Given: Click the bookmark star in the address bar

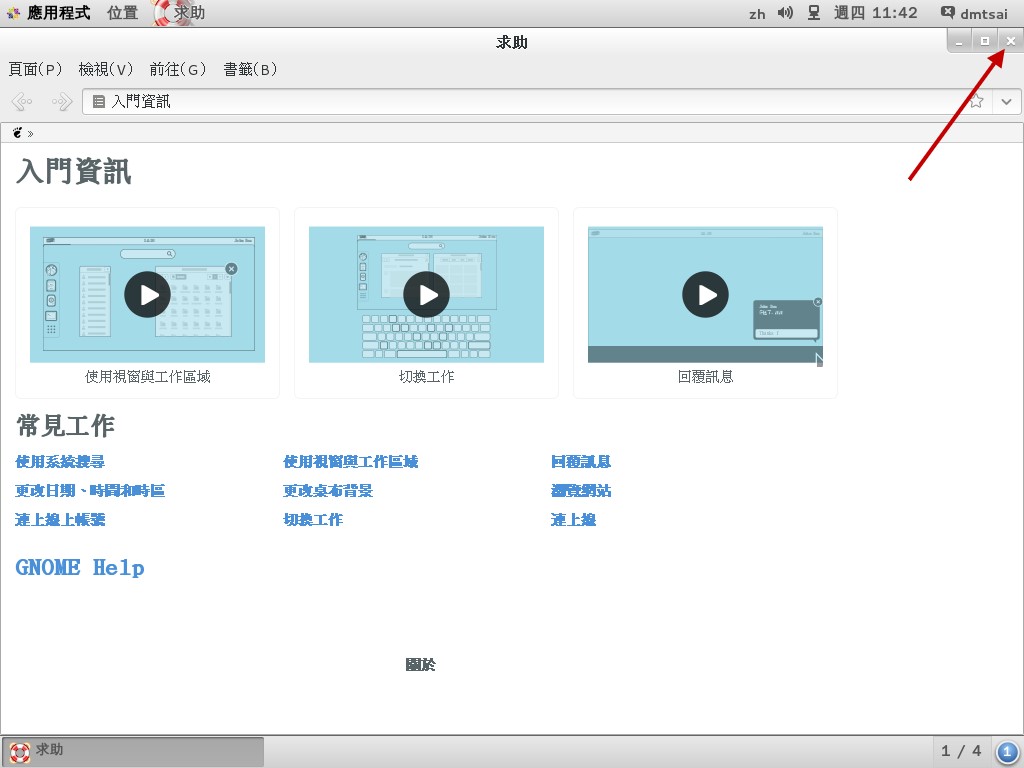Looking at the screenshot, I should click(x=977, y=101).
